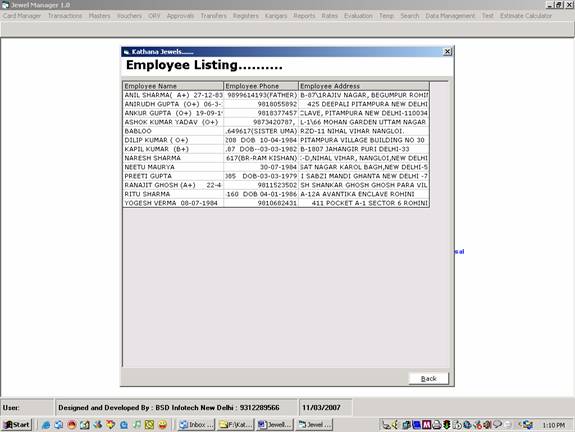The width and height of the screenshot is (575, 432).
Task: Switch to the F:\Kat... folder taskbar window
Action: click(235, 425)
